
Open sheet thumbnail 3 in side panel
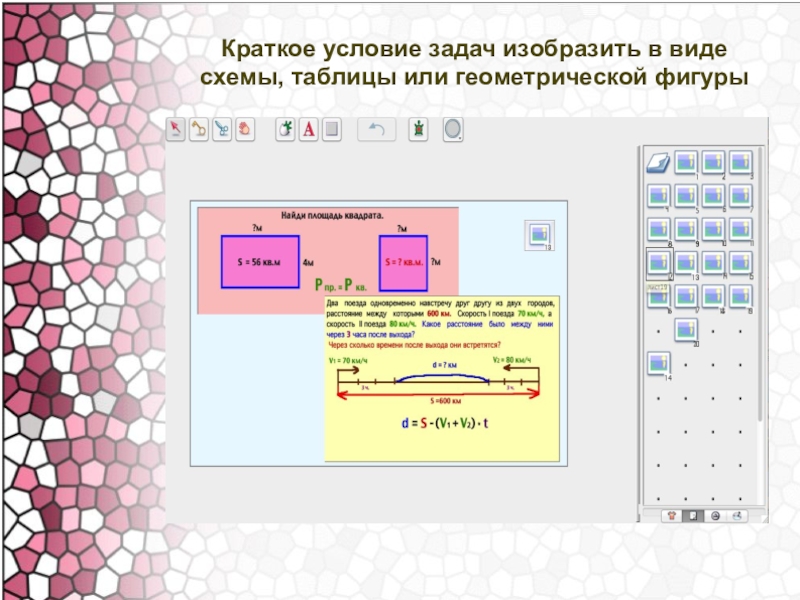tap(740, 163)
